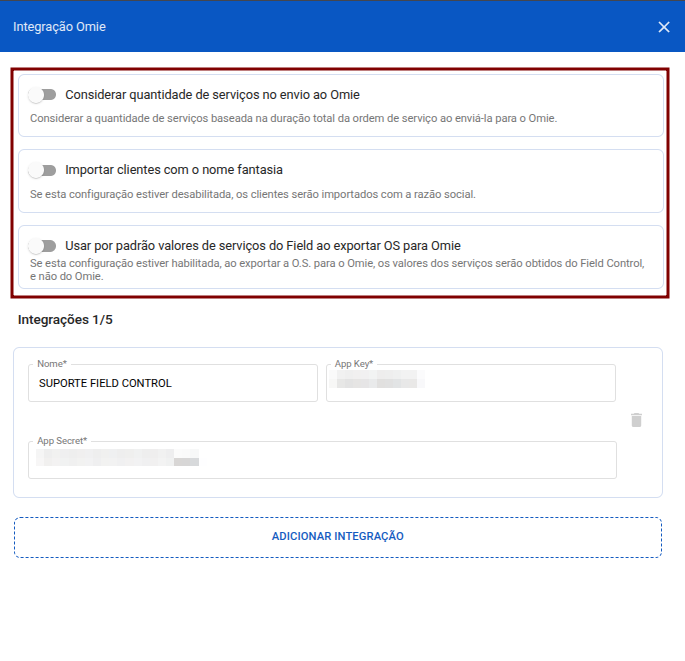Click label 'Usar por padrão valores de serviços do Field'
Image resolution: width=685 pixels, height=661 pixels.
[263, 246]
